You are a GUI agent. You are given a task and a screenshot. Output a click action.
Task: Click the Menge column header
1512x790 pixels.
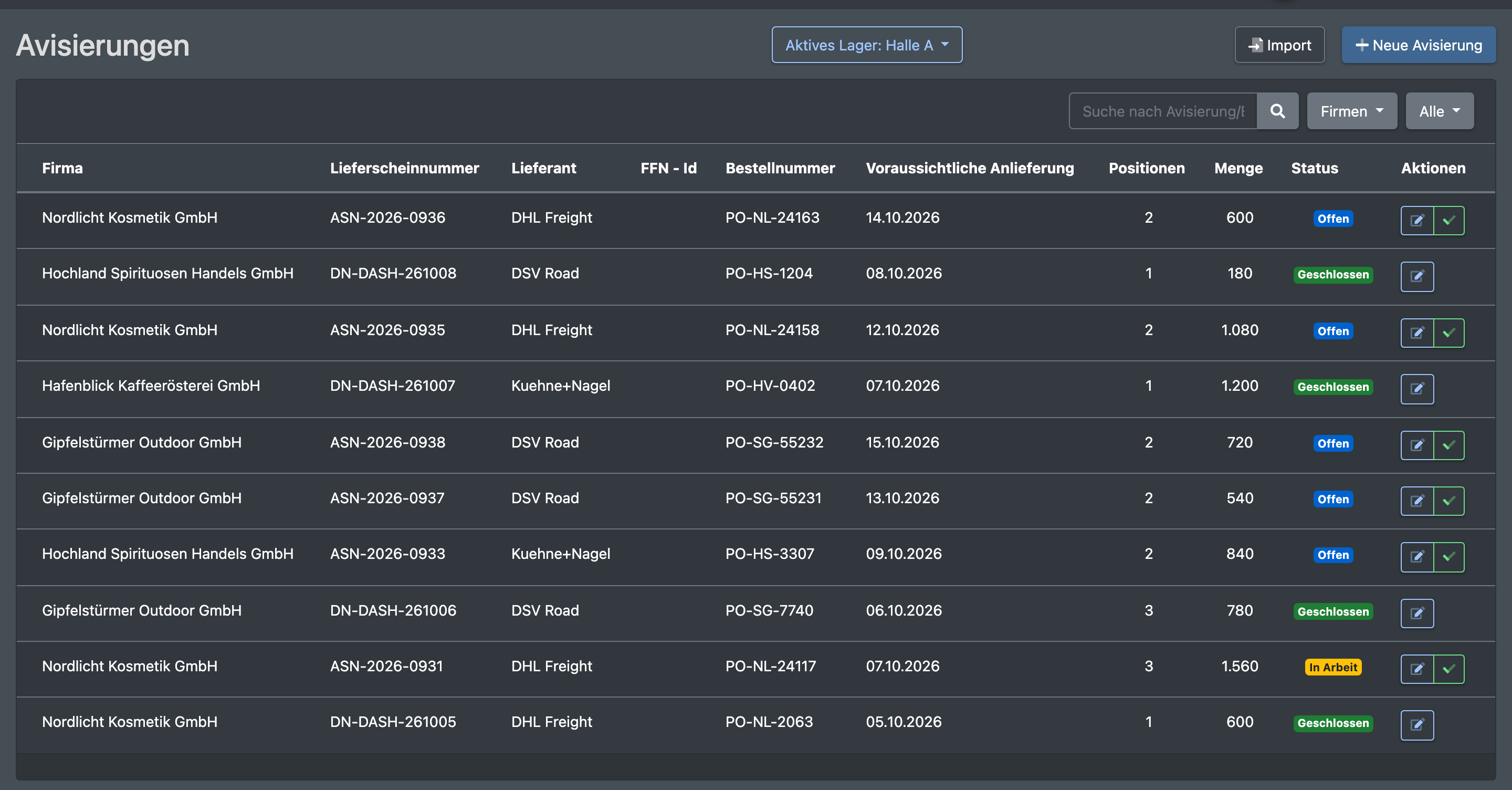click(1238, 168)
